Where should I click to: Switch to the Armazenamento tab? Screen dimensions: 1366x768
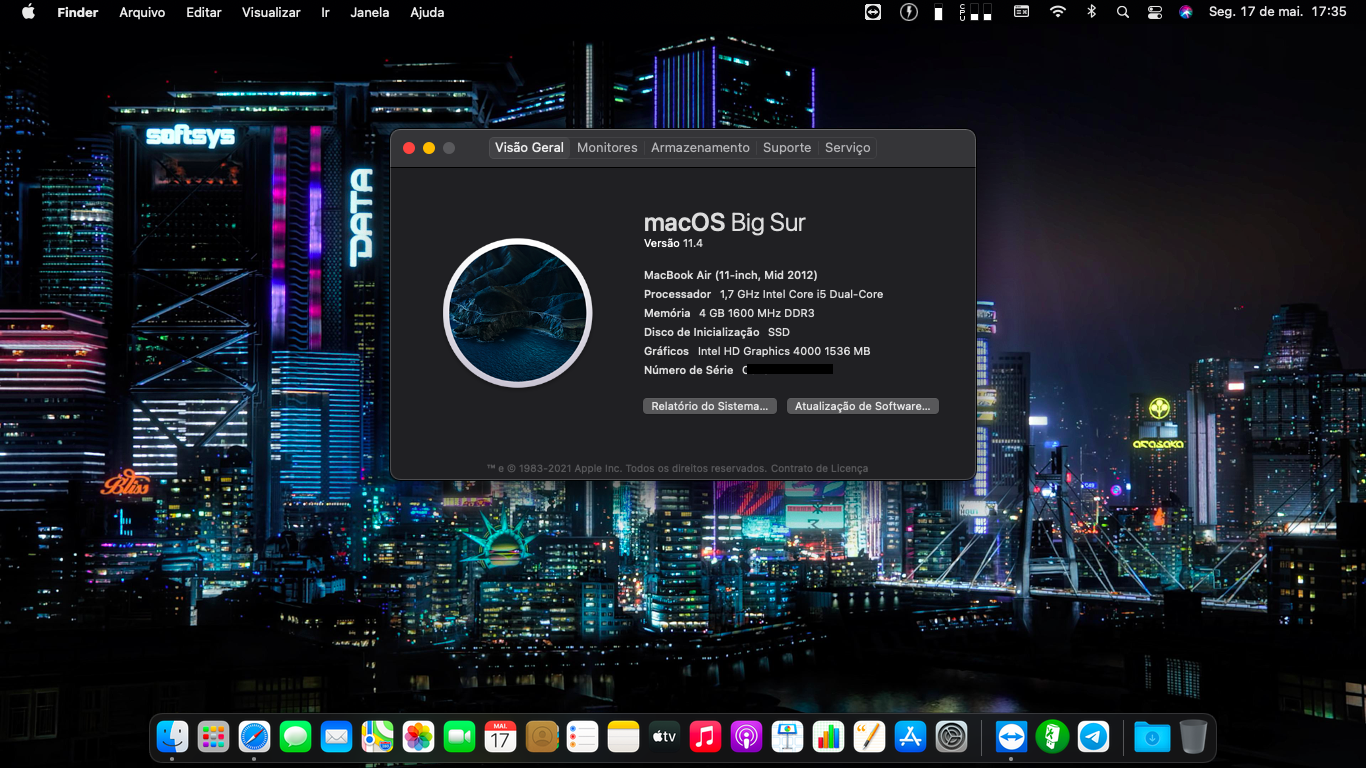(700, 147)
